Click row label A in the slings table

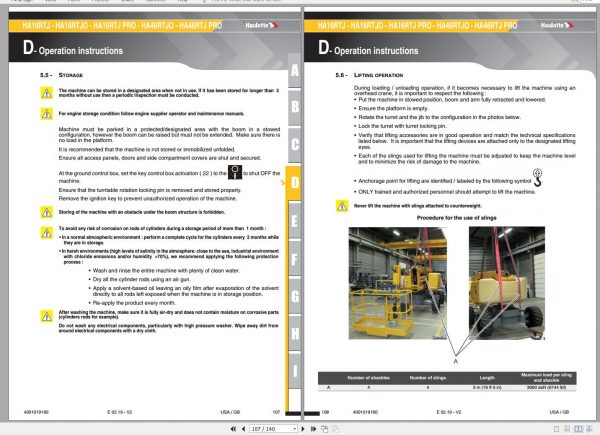[328, 388]
